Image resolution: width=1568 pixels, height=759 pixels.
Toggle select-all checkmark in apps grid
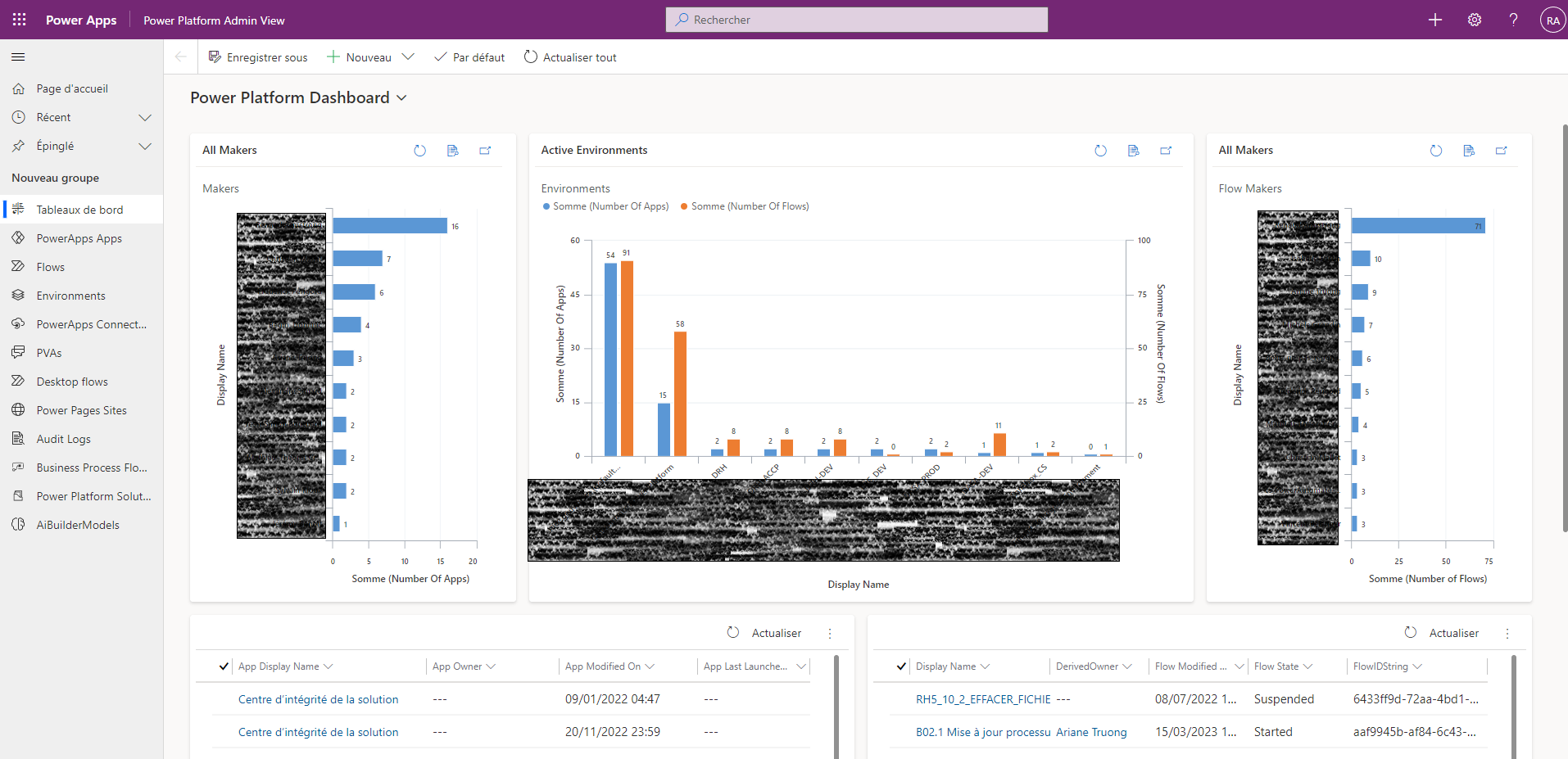[x=224, y=666]
